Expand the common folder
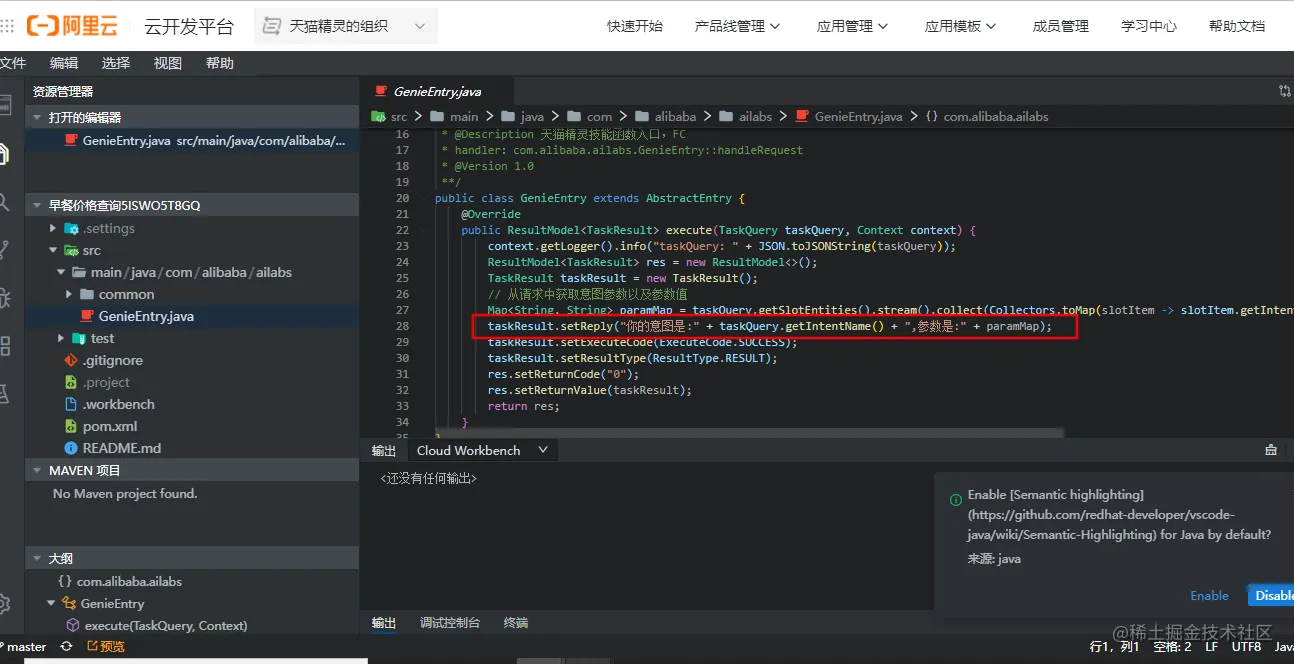Image resolution: width=1294 pixels, height=664 pixels. pyautogui.click(x=69, y=294)
